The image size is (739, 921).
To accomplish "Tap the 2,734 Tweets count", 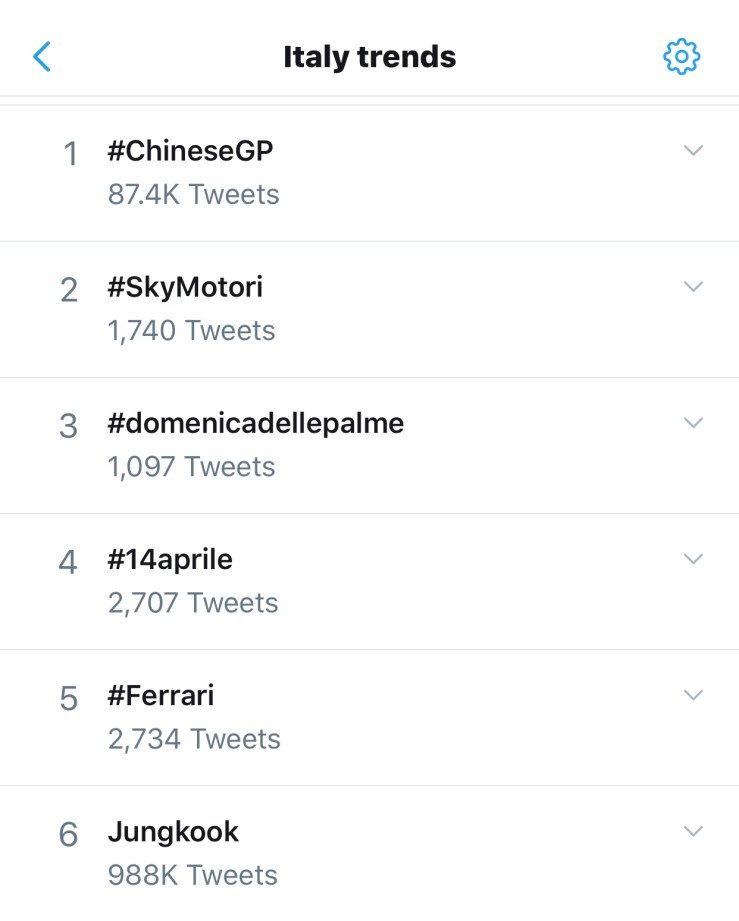I will click(x=194, y=739).
